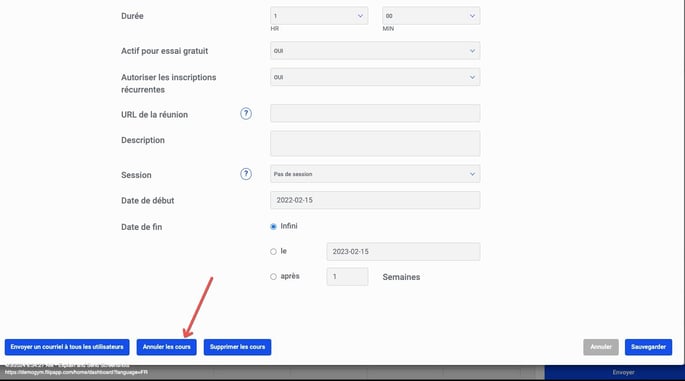
Task: Select the 'le' end date radio option
Action: pyautogui.click(x=273, y=251)
